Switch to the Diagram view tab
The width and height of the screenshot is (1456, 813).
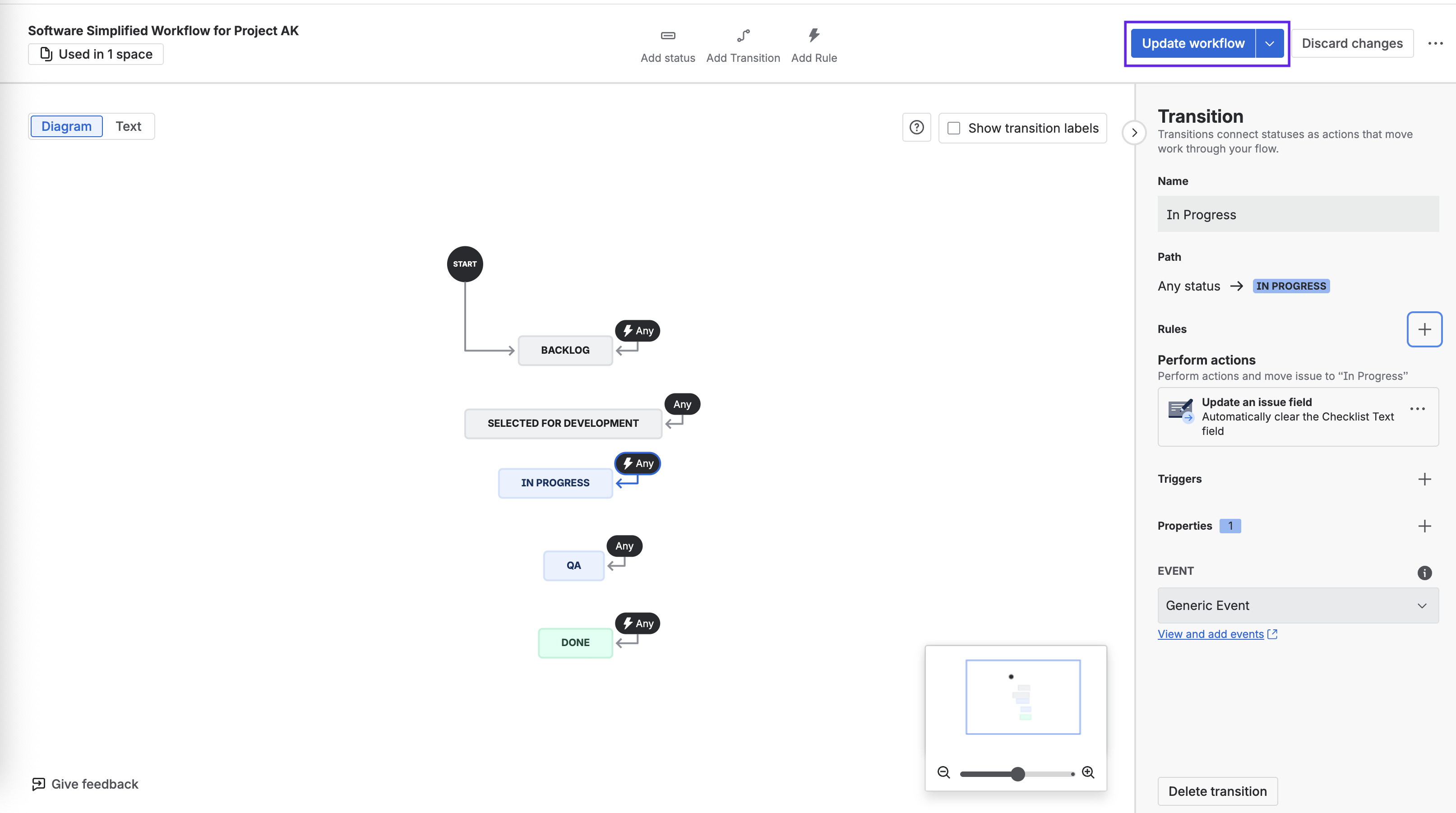(x=66, y=126)
